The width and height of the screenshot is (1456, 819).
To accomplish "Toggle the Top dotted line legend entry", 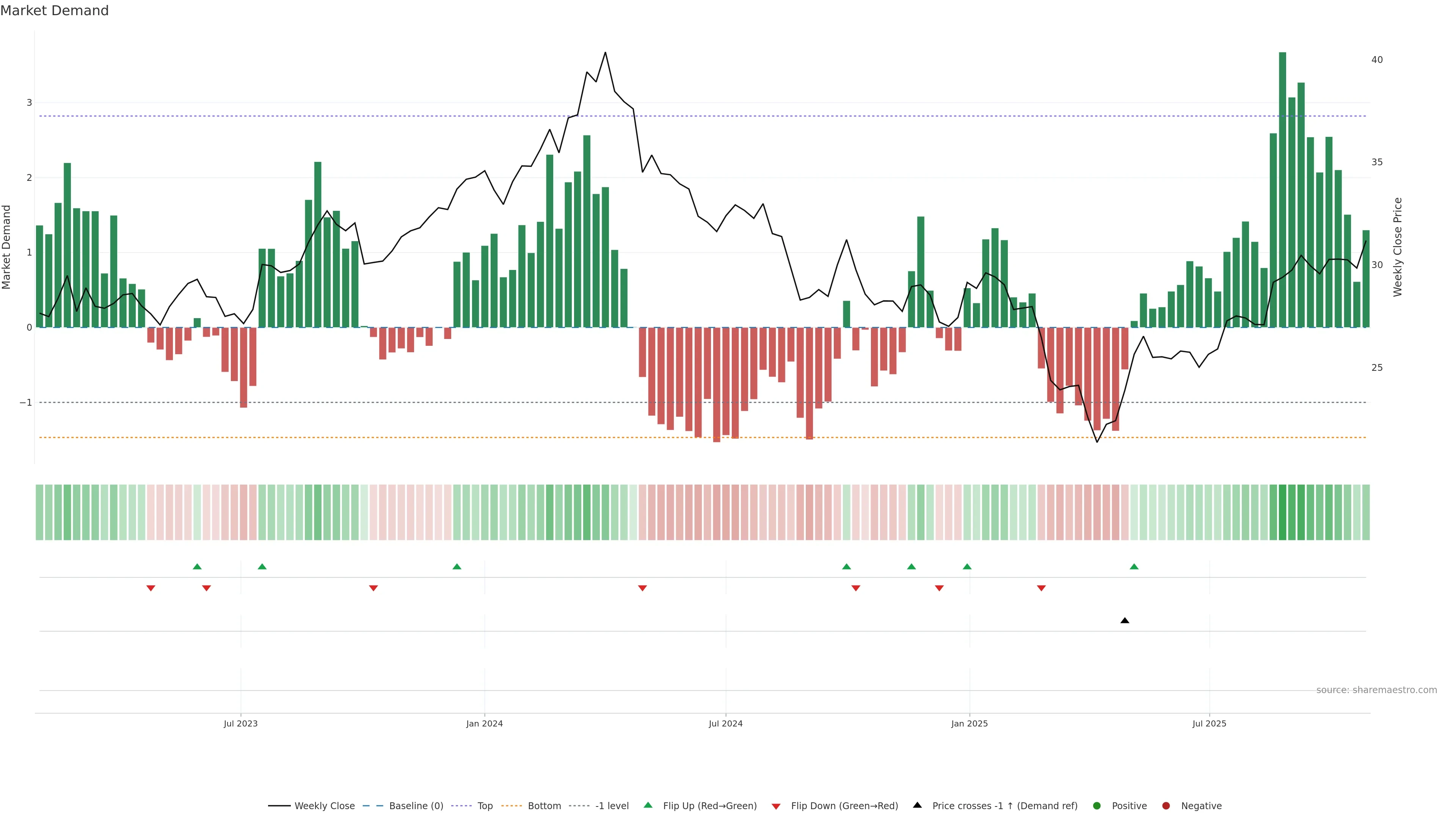I will pyautogui.click(x=485, y=806).
